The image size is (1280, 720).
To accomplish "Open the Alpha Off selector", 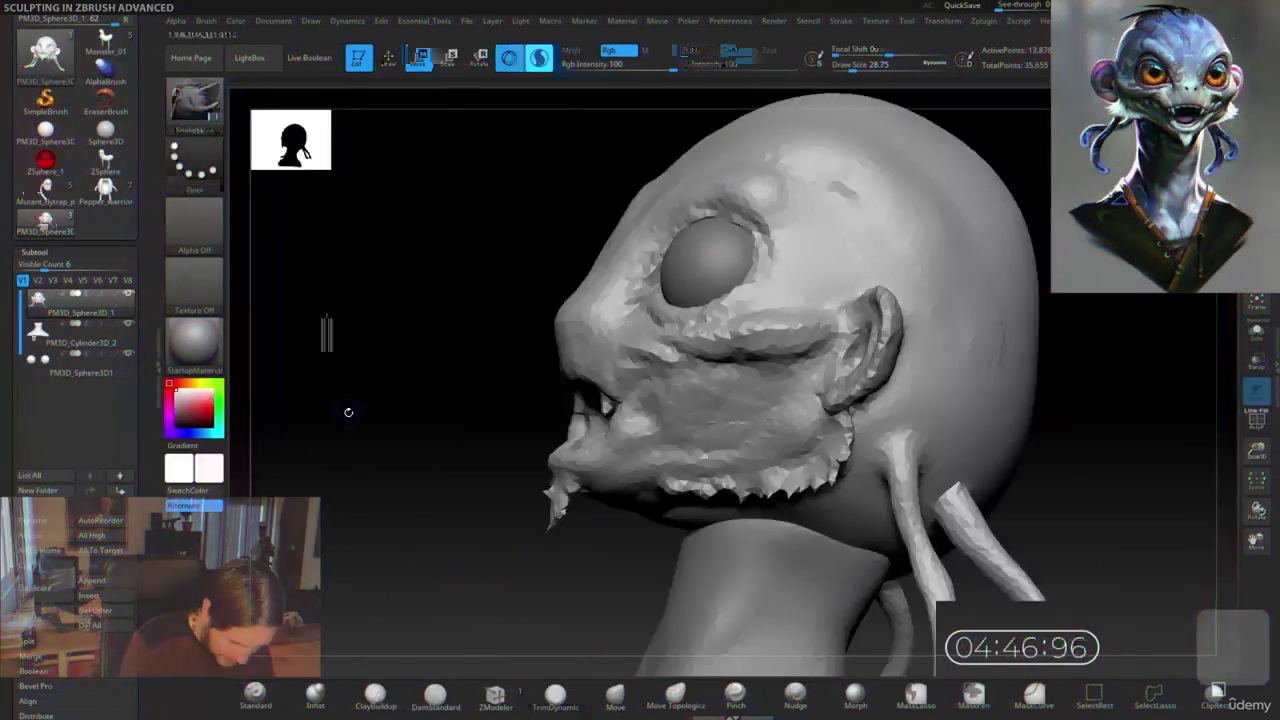I will point(194,226).
